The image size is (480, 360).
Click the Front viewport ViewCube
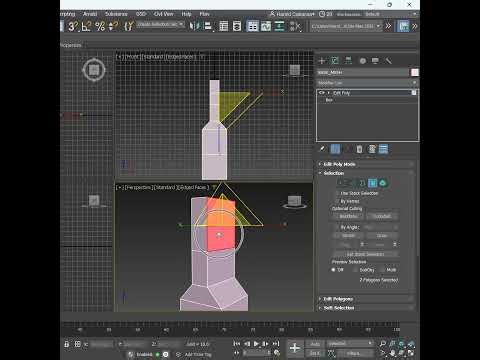pyautogui.click(x=295, y=70)
